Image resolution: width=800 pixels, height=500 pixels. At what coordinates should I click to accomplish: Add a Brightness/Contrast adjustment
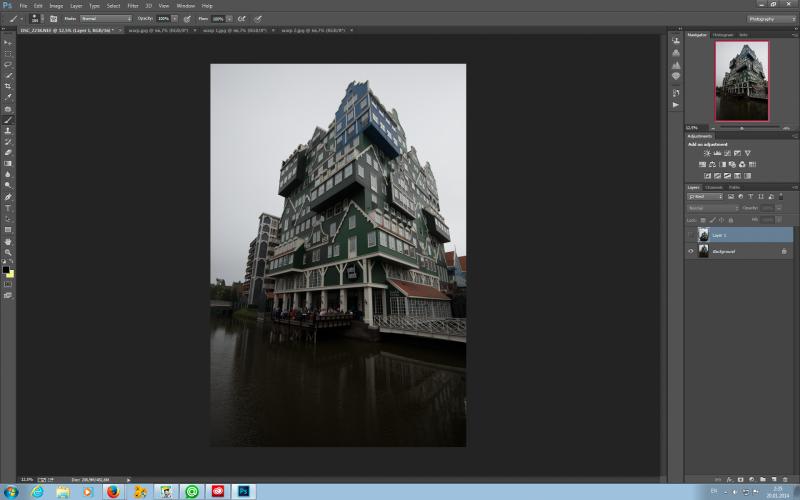click(x=707, y=153)
